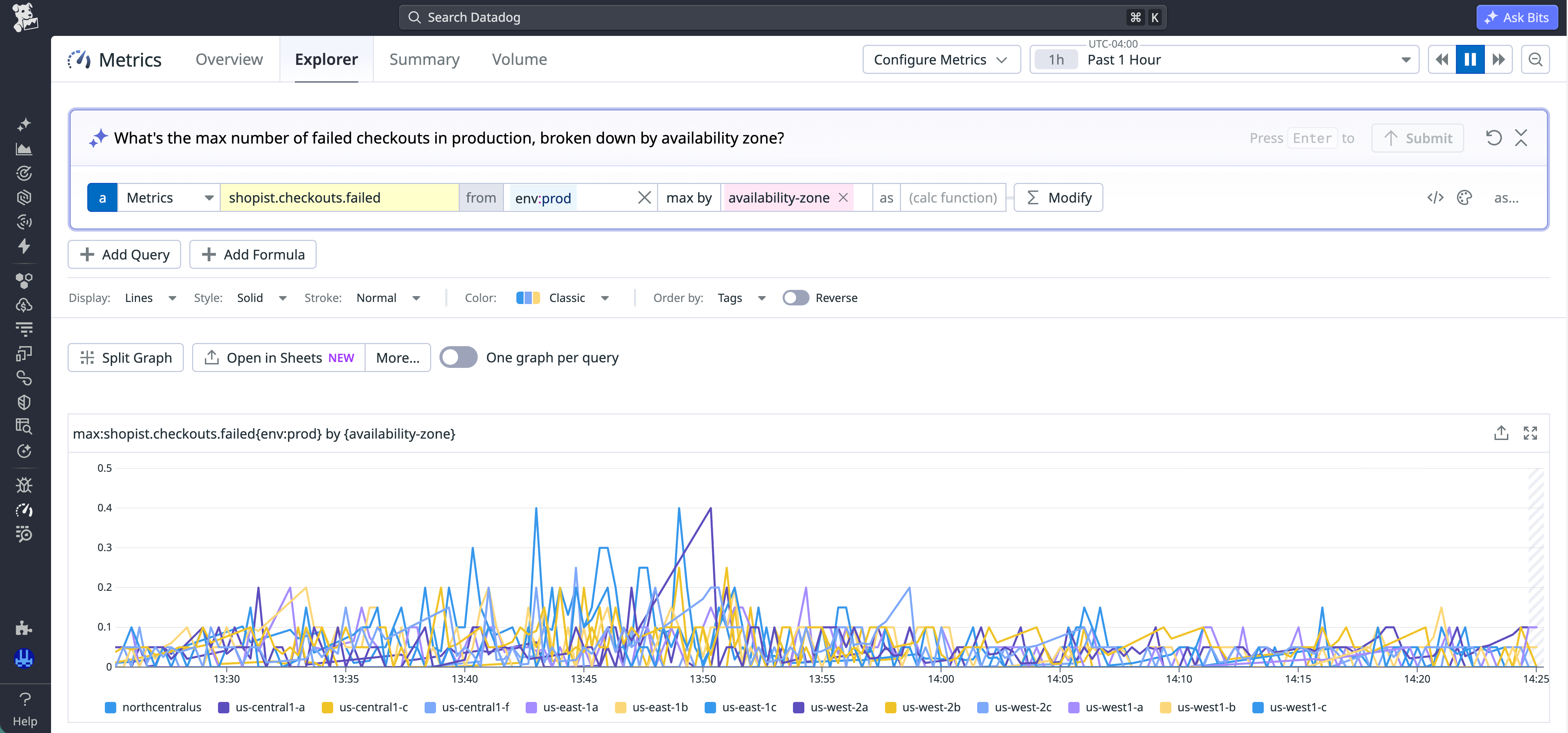The height and width of the screenshot is (733, 1568).
Task: Go to Summary tab
Action: (424, 59)
